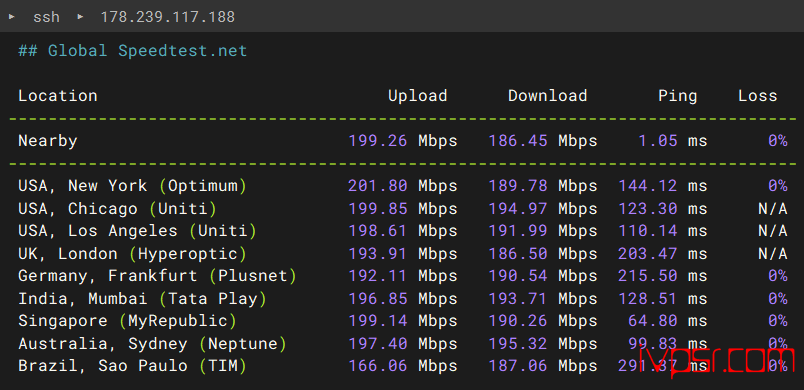Select Sao Paulo upload 166.06
Screen dimensions: 804x390
point(378,366)
